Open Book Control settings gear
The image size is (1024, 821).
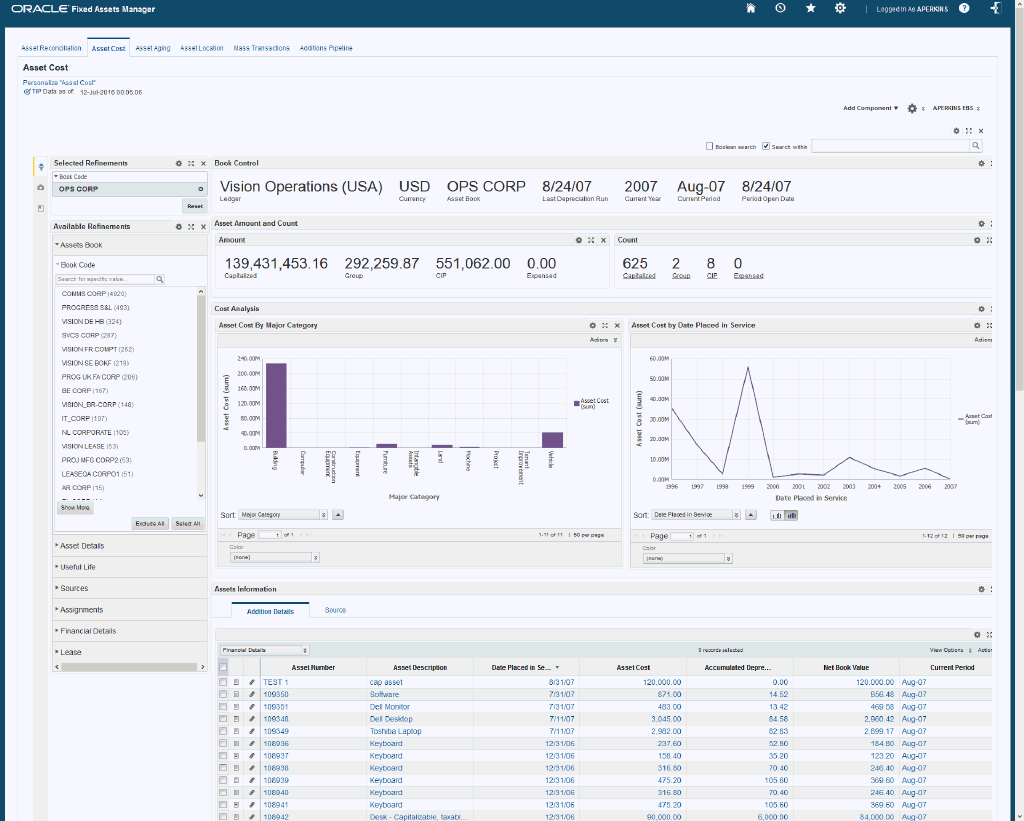(x=981, y=163)
